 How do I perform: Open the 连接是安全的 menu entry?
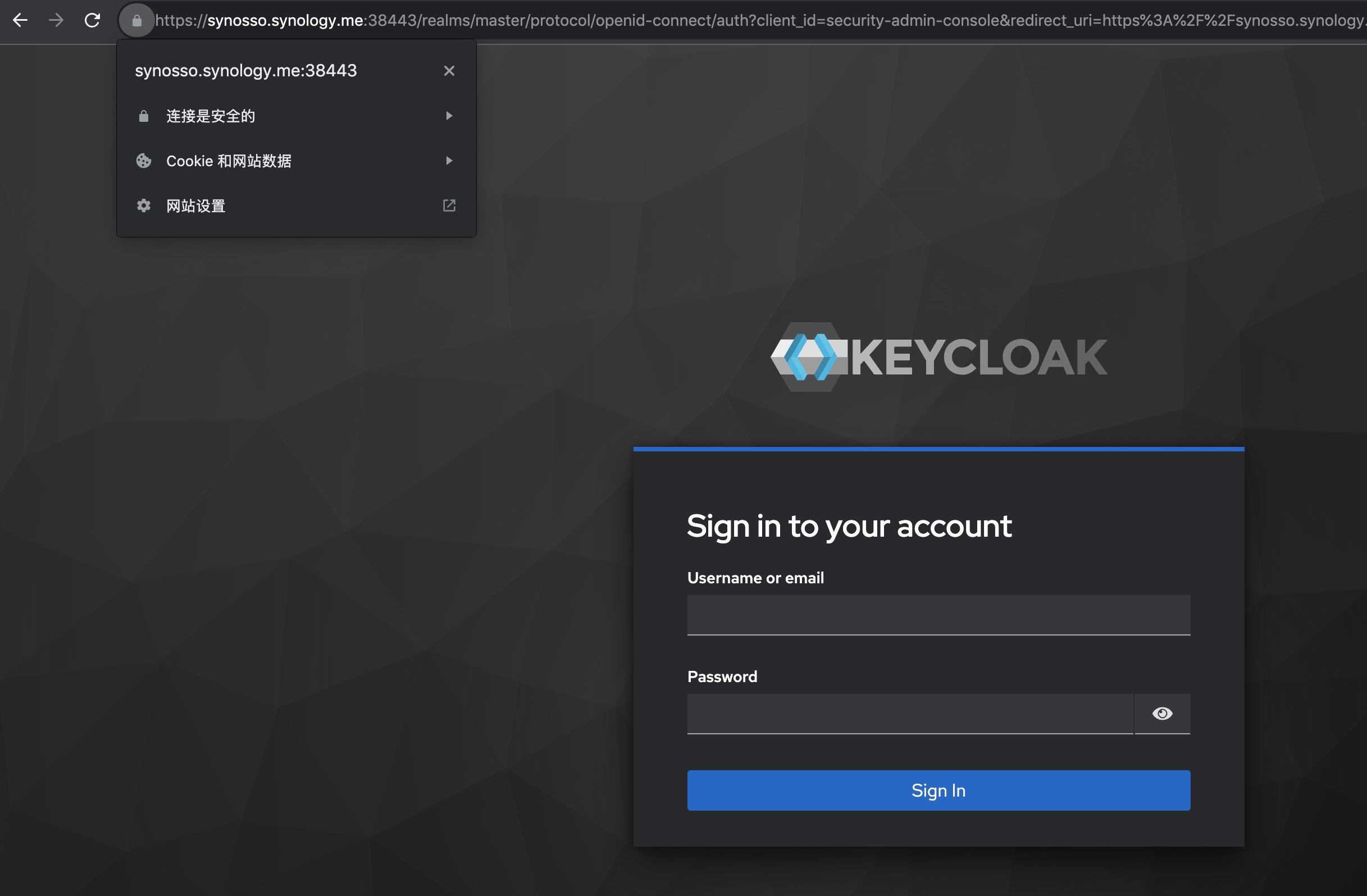click(x=297, y=116)
